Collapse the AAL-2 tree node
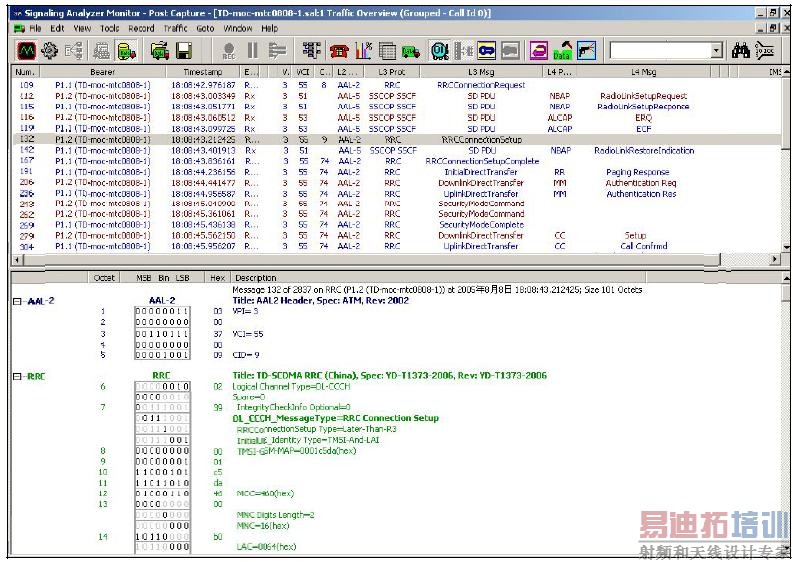 coord(17,301)
